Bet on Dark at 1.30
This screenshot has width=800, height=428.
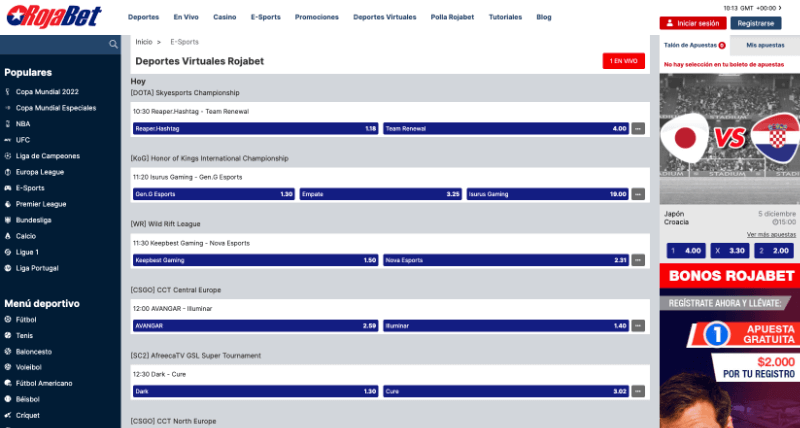(256, 391)
